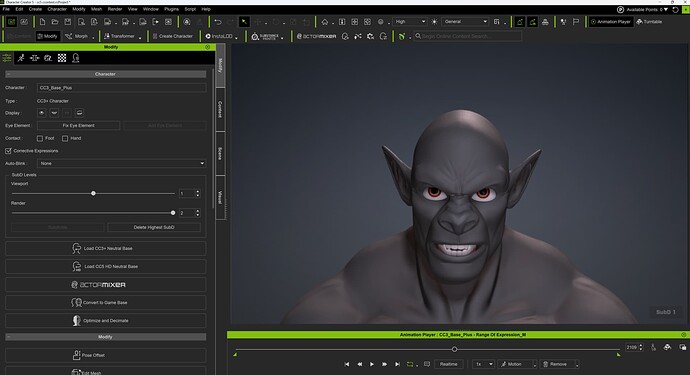The image size is (690, 375).
Task: Click the Save Project disk icon
Action: pyautogui.click(x=68, y=22)
